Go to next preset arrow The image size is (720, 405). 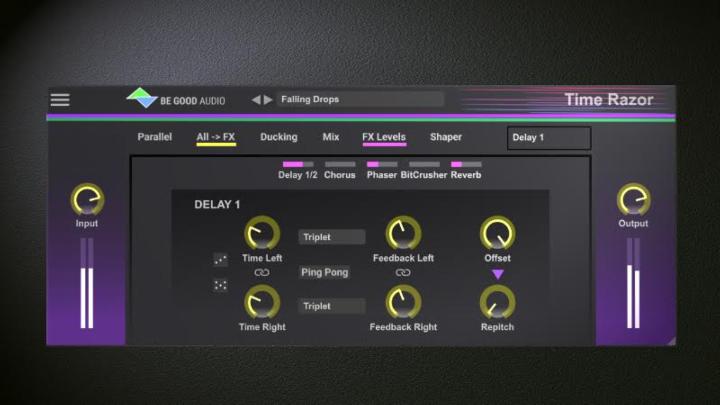[x=269, y=100]
